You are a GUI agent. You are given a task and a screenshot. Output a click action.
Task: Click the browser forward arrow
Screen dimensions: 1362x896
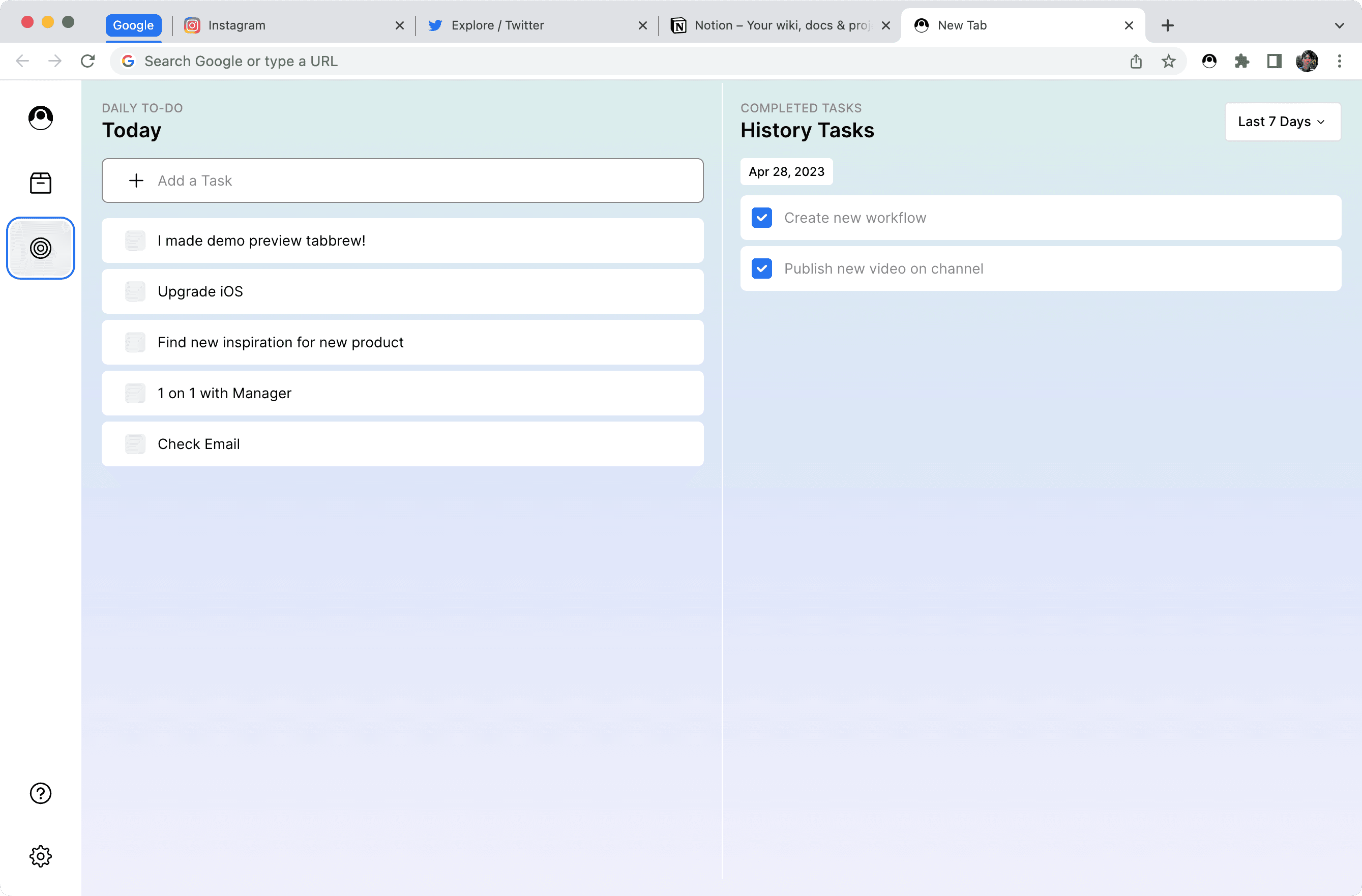click(x=55, y=61)
